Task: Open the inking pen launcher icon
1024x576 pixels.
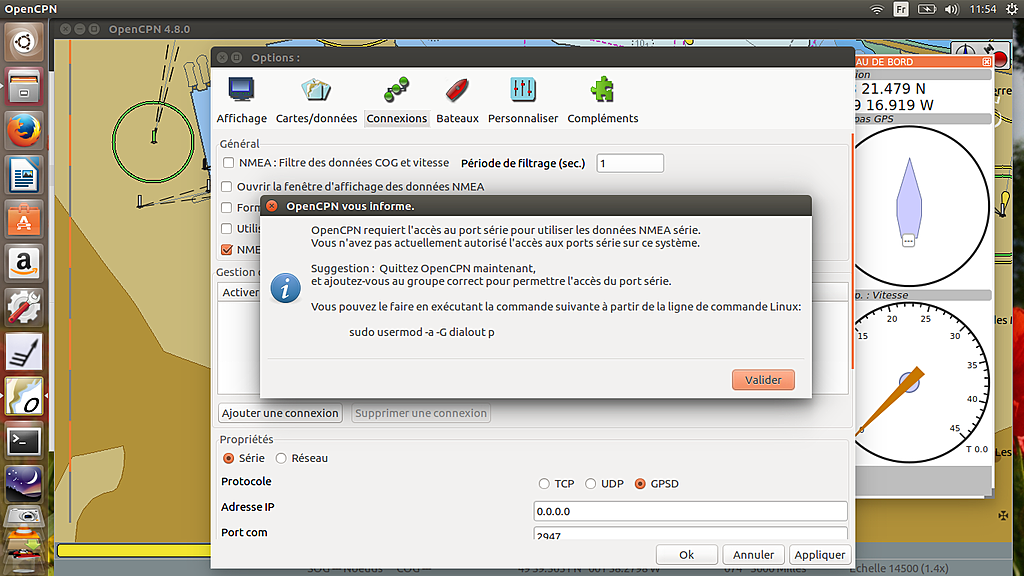Action: pyautogui.click(x=24, y=353)
